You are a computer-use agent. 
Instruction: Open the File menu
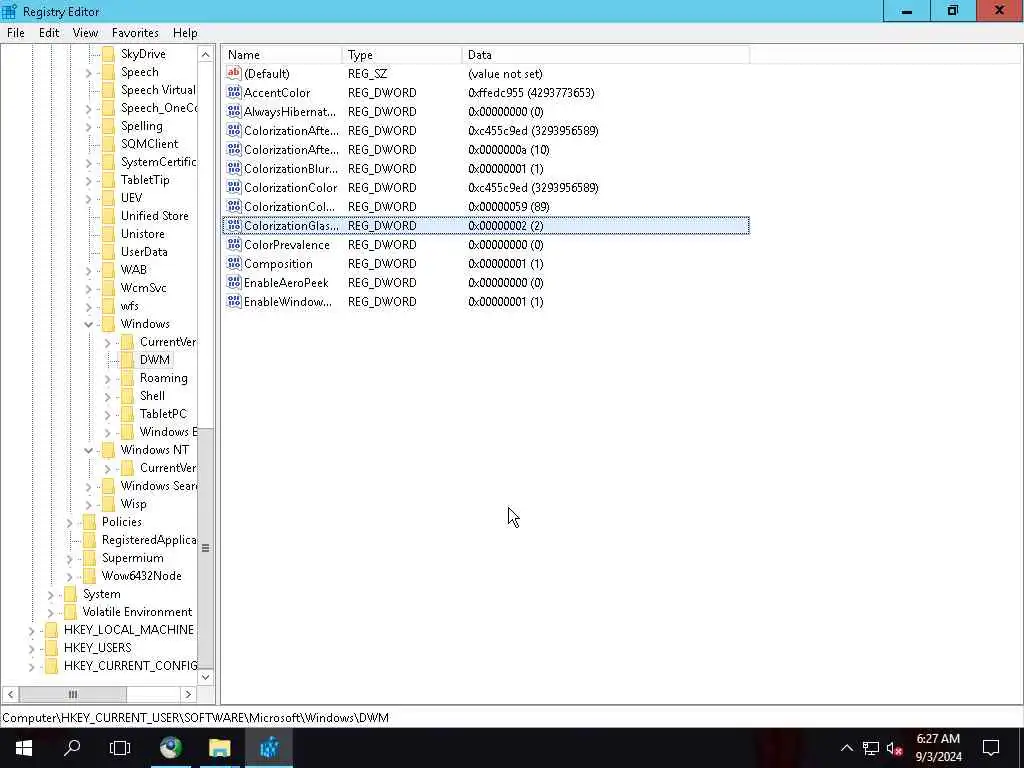pos(16,33)
